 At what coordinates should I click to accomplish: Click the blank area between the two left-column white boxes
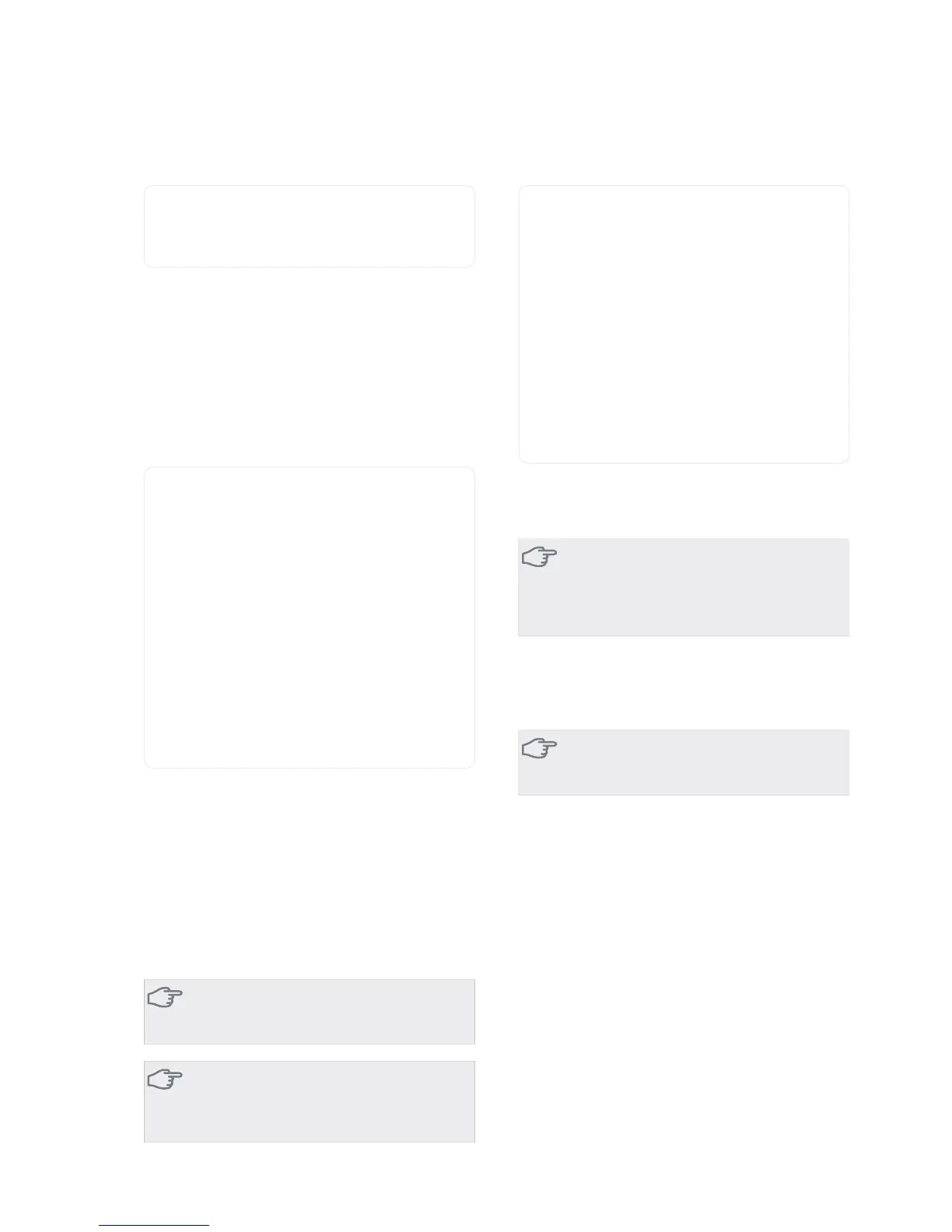310,367
